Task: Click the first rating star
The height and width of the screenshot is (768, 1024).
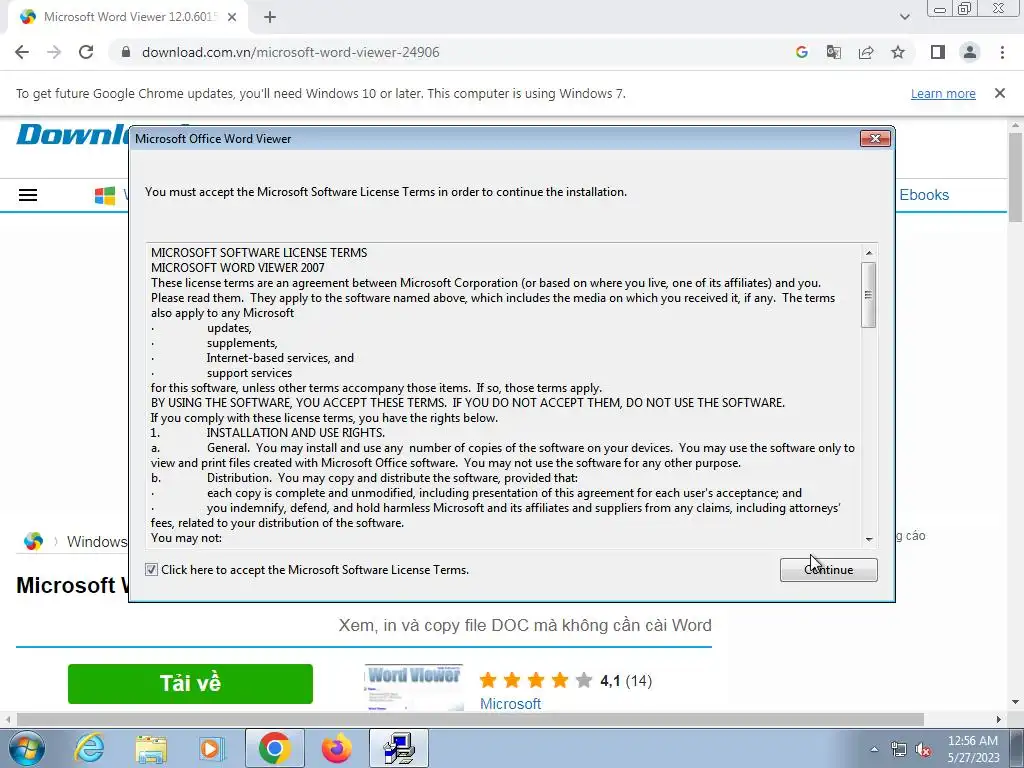Action: [x=488, y=680]
